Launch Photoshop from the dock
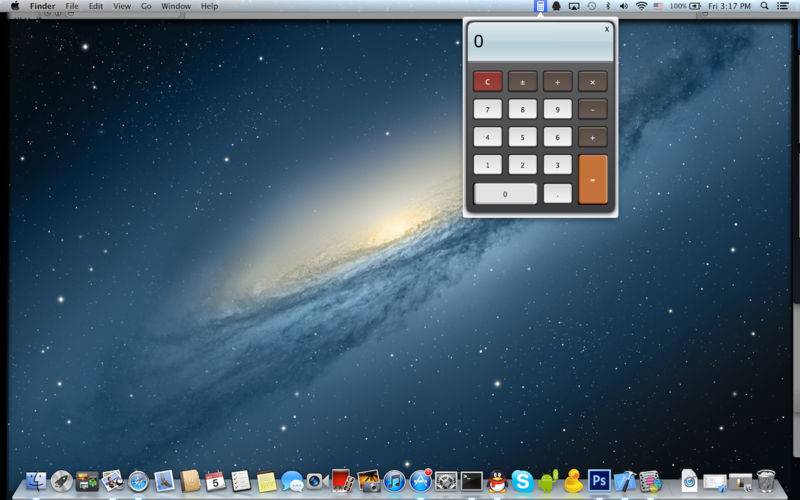 tap(599, 481)
